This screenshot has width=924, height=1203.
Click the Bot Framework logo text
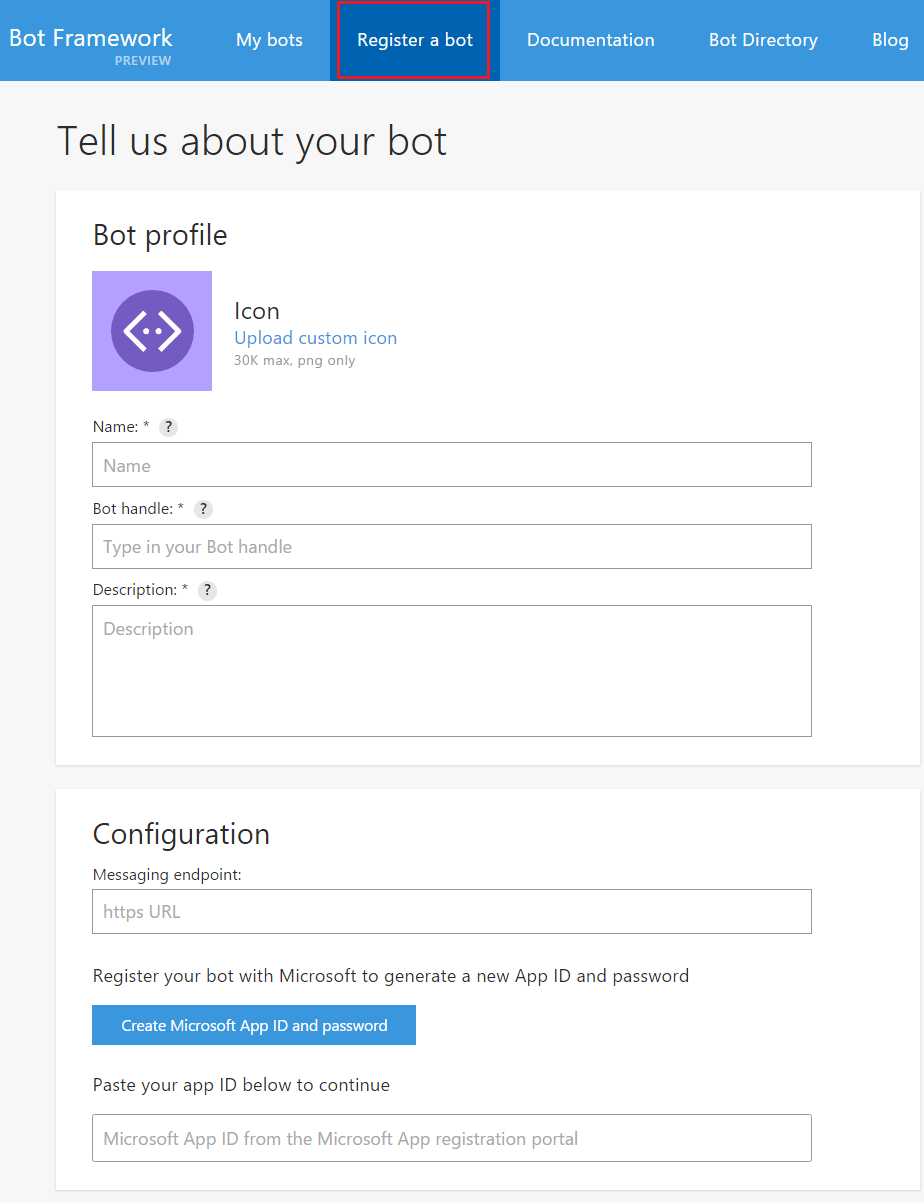91,38
